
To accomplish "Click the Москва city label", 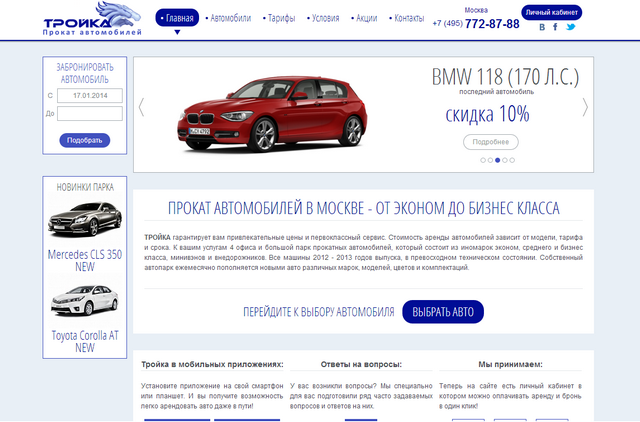I will 476,10.
